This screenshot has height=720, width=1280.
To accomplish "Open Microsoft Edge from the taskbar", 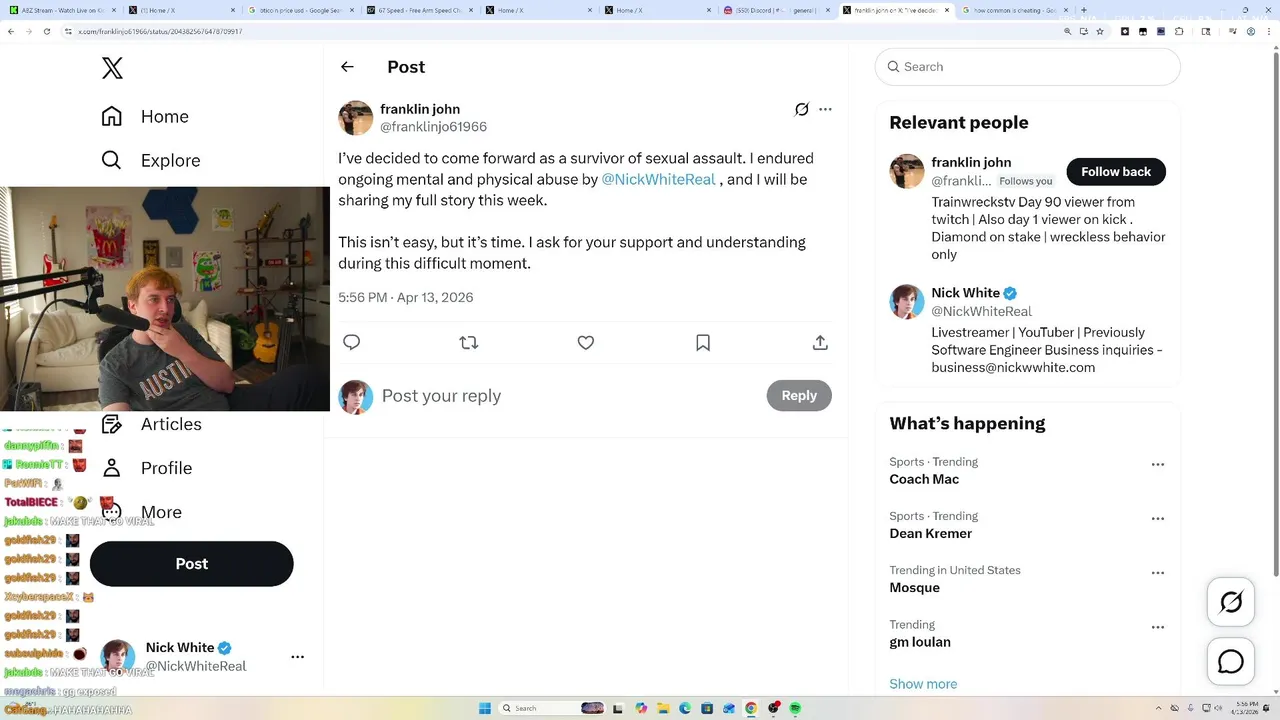I will 685,708.
